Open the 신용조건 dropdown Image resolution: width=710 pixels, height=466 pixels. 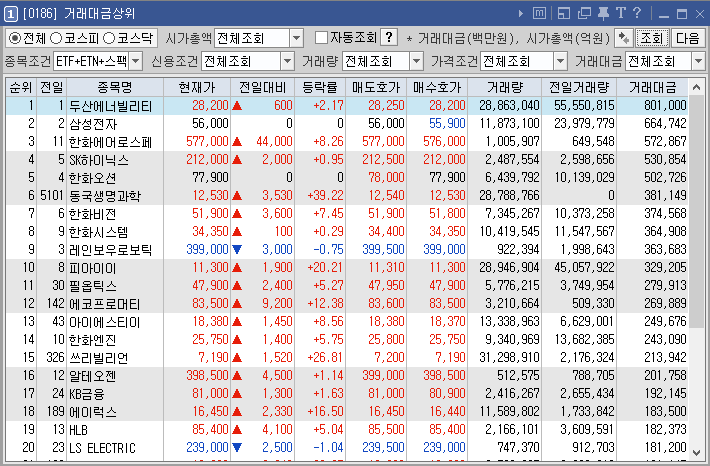coord(287,61)
